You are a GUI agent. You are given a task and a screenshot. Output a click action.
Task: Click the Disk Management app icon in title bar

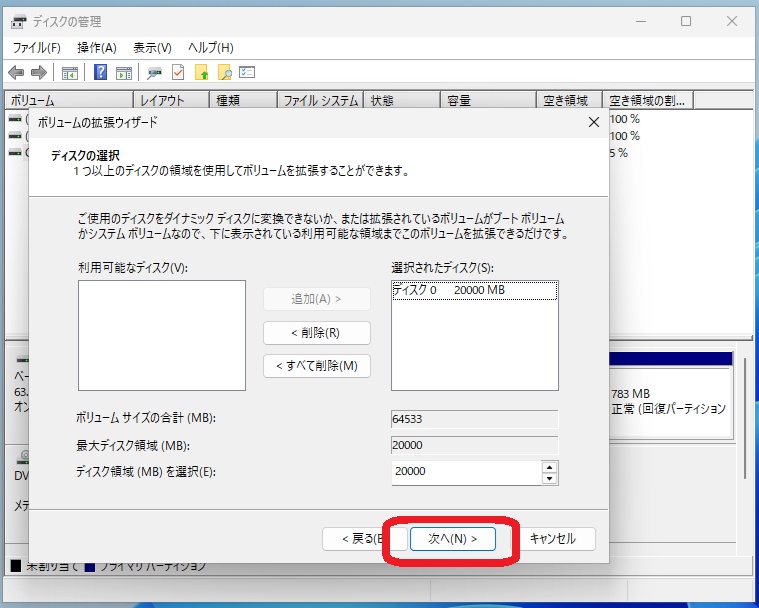[x=19, y=22]
